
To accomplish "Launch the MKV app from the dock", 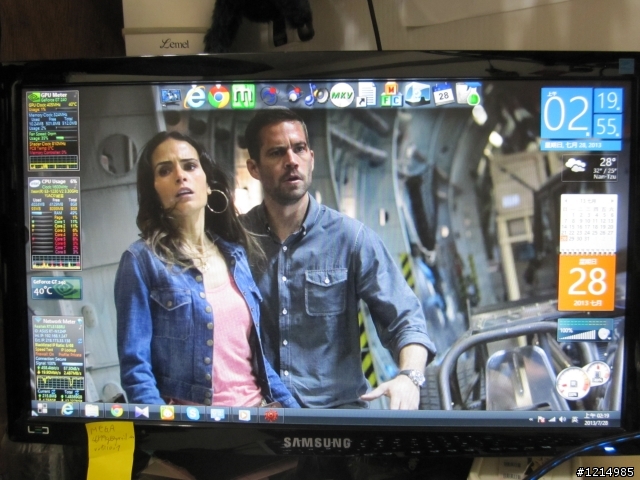I will [342, 95].
